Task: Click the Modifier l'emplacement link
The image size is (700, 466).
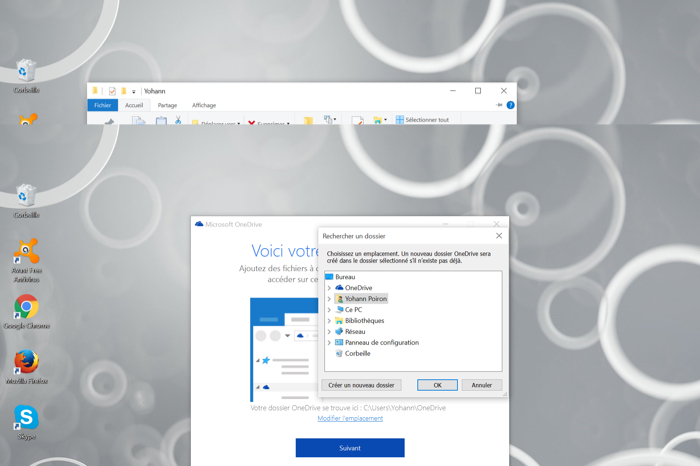Action: click(350, 419)
